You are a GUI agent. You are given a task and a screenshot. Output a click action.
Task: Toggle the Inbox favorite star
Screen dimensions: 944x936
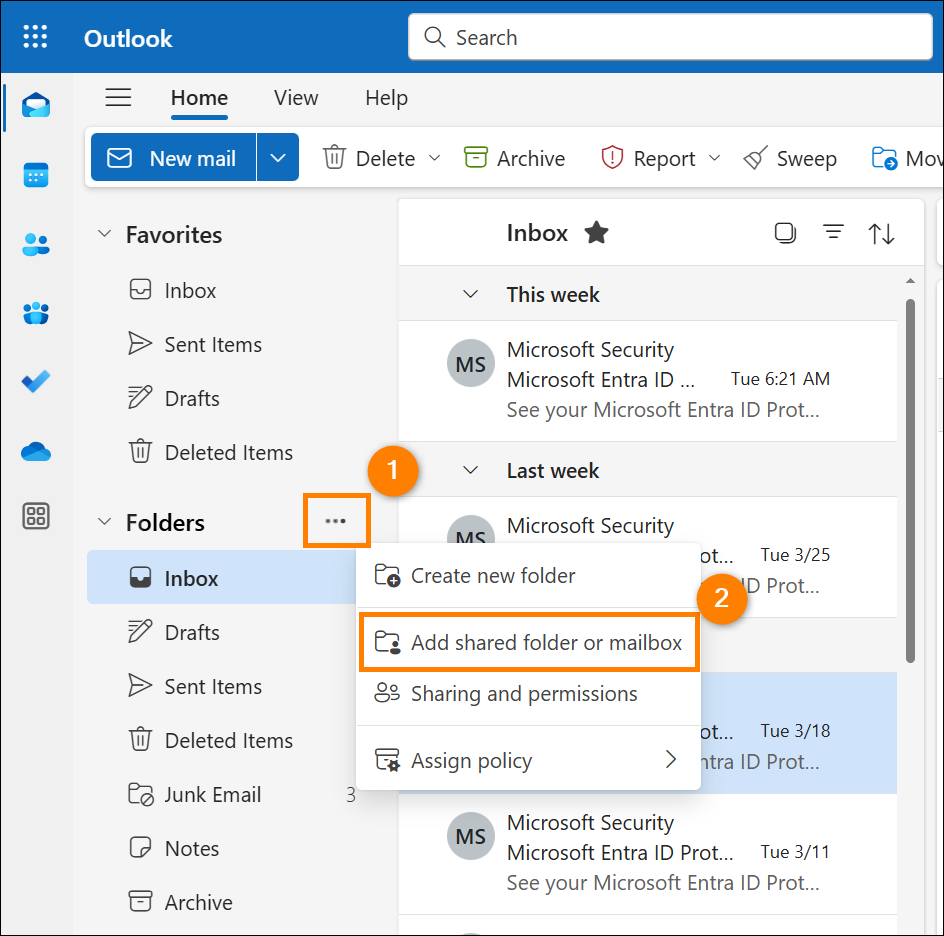596,232
